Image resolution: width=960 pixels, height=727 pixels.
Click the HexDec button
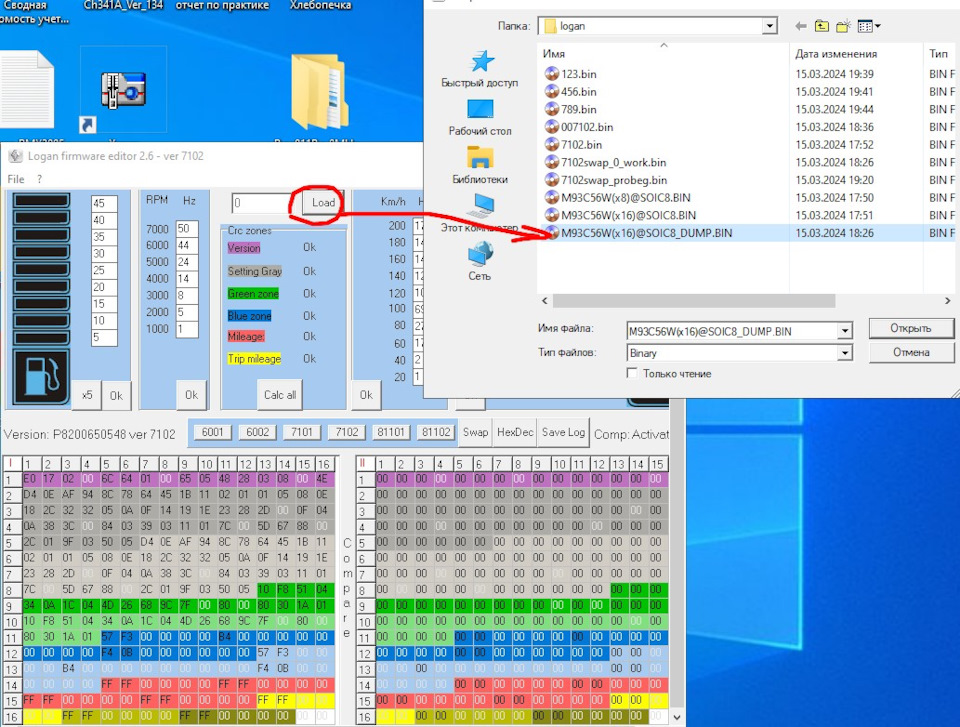(x=515, y=432)
